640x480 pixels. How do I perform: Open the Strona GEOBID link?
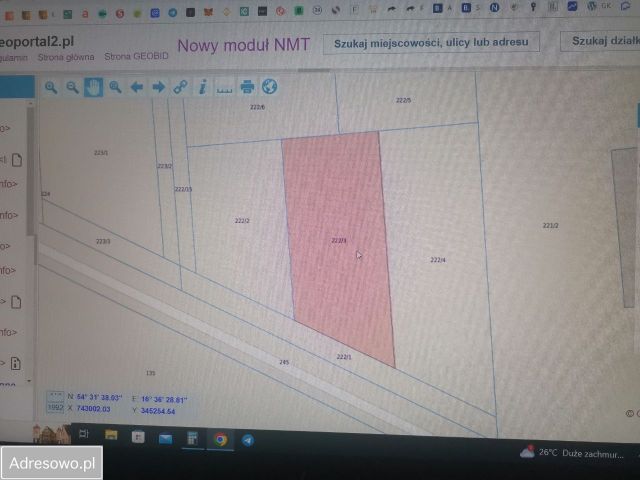coord(136,56)
